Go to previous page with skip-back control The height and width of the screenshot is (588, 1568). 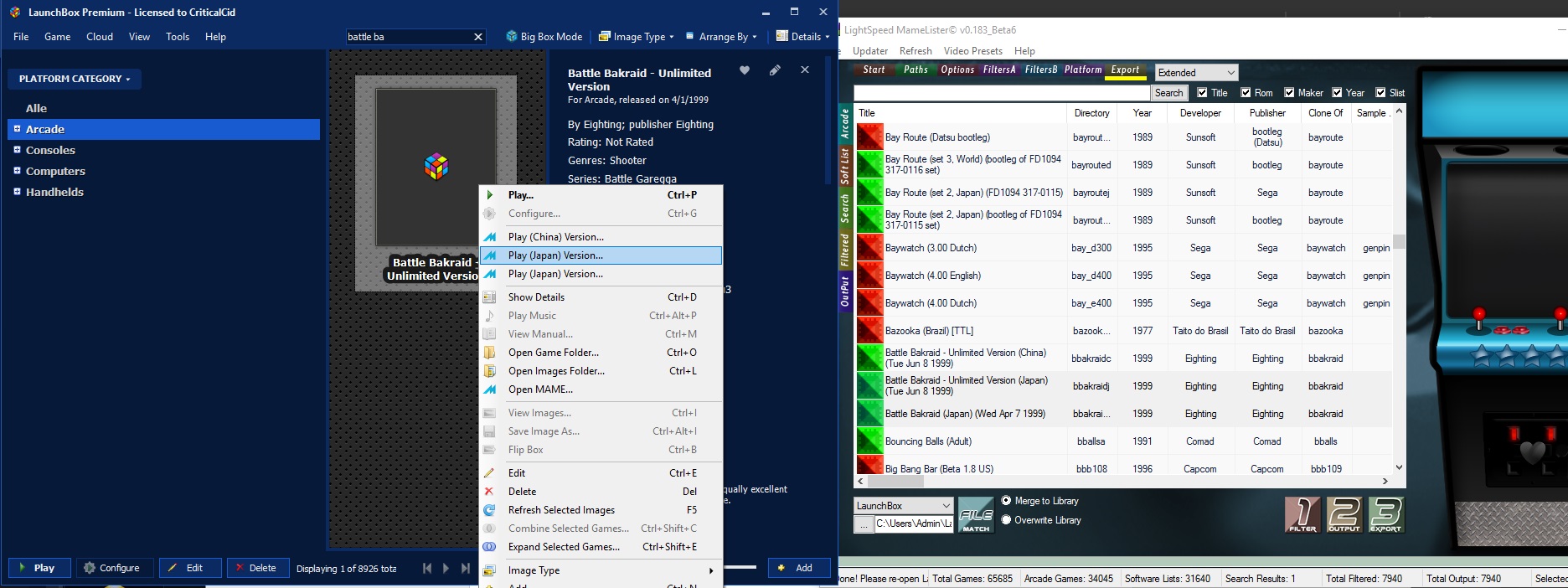coord(427,568)
